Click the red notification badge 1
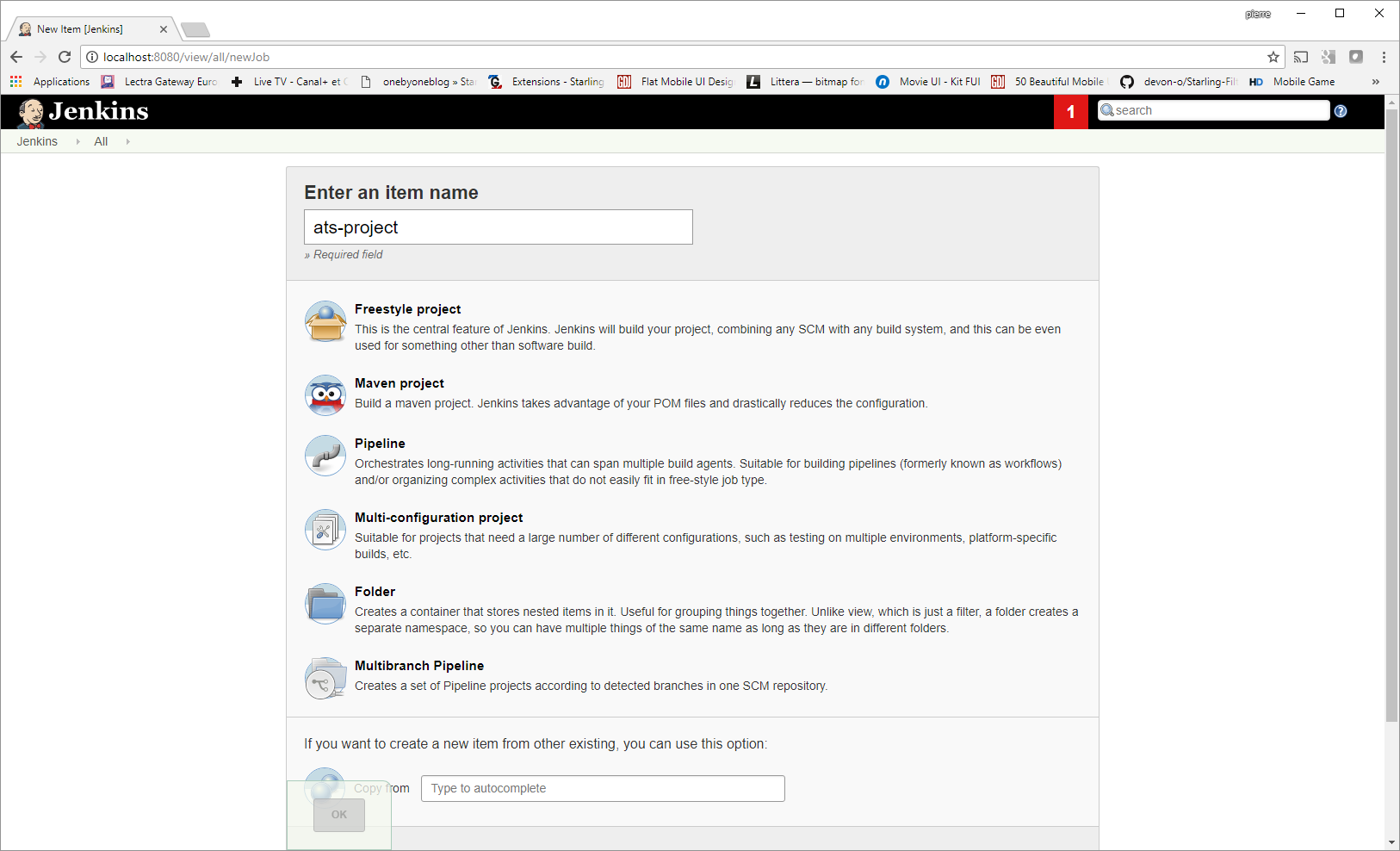Viewport: 1400px width, 851px height. pyautogui.click(x=1071, y=112)
